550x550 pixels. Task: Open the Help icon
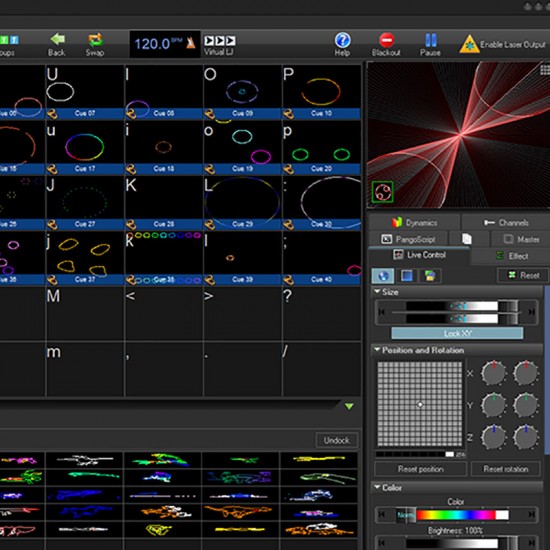pos(342,40)
